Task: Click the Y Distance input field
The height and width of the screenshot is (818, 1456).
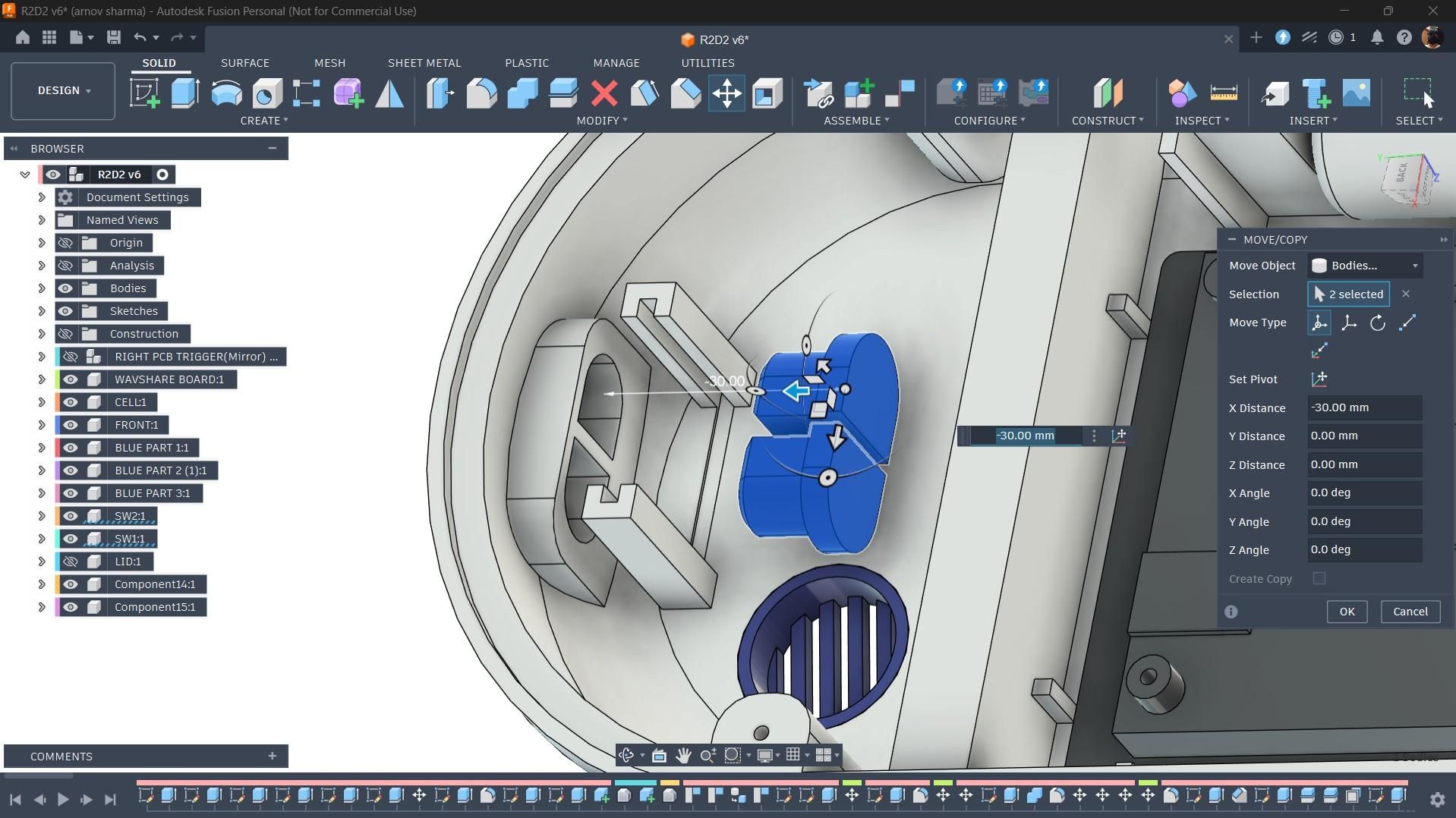Action: 1365,436
